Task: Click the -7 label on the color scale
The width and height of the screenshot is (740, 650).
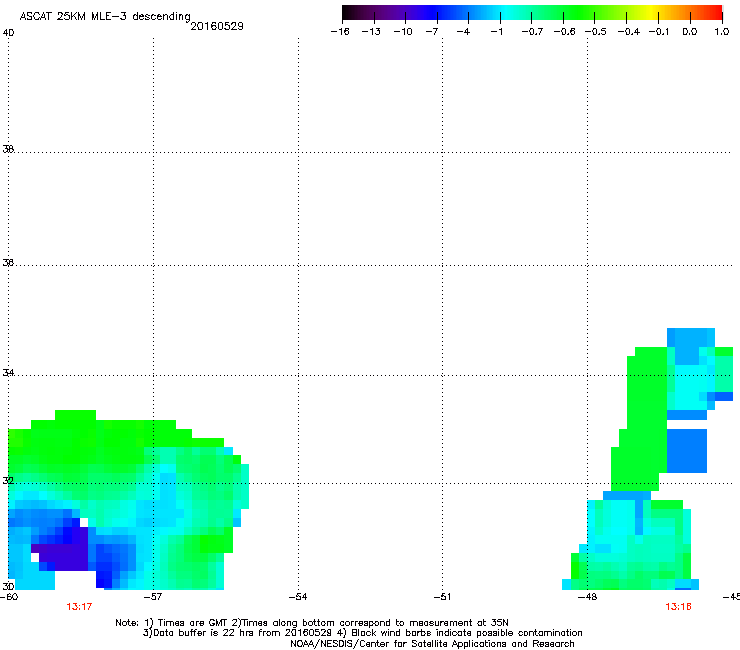Action: pyautogui.click(x=432, y=32)
